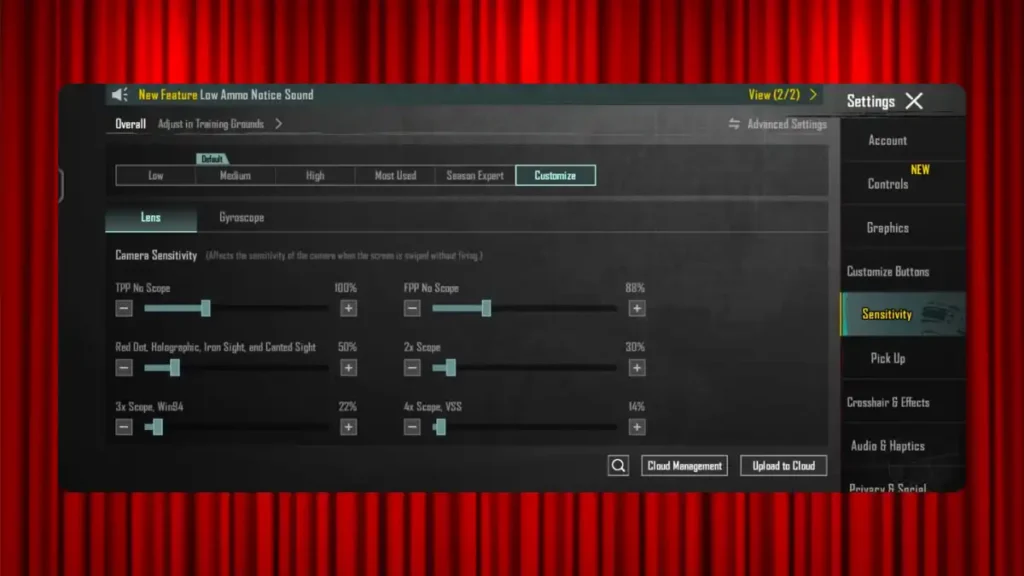This screenshot has height=576, width=1024.
Task: Upload current settings to Cloud
Action: pos(783,465)
